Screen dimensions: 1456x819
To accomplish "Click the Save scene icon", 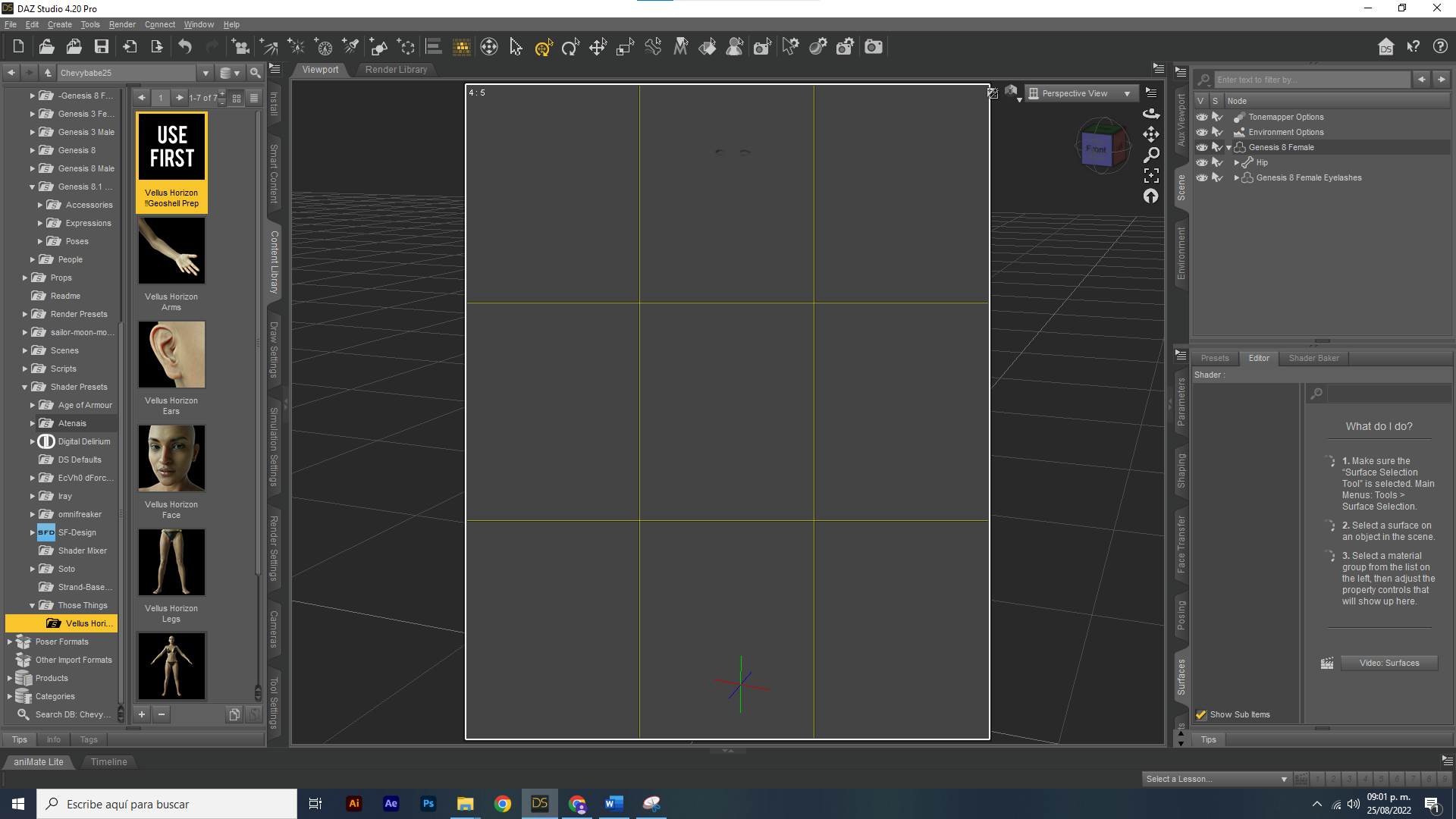I will click(x=101, y=47).
